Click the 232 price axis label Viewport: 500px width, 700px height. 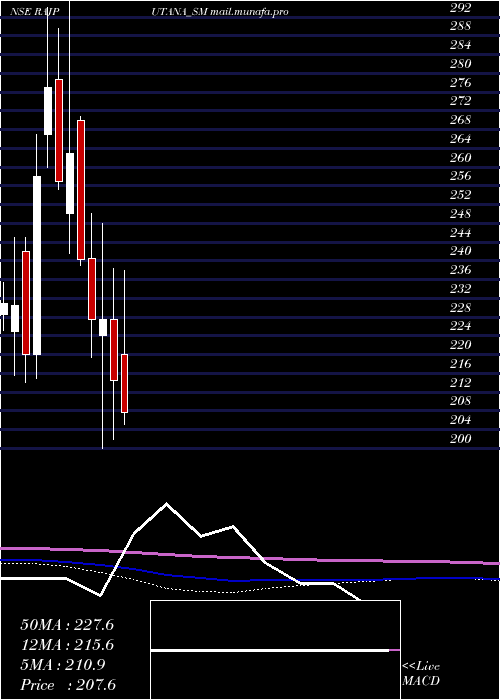(461, 289)
